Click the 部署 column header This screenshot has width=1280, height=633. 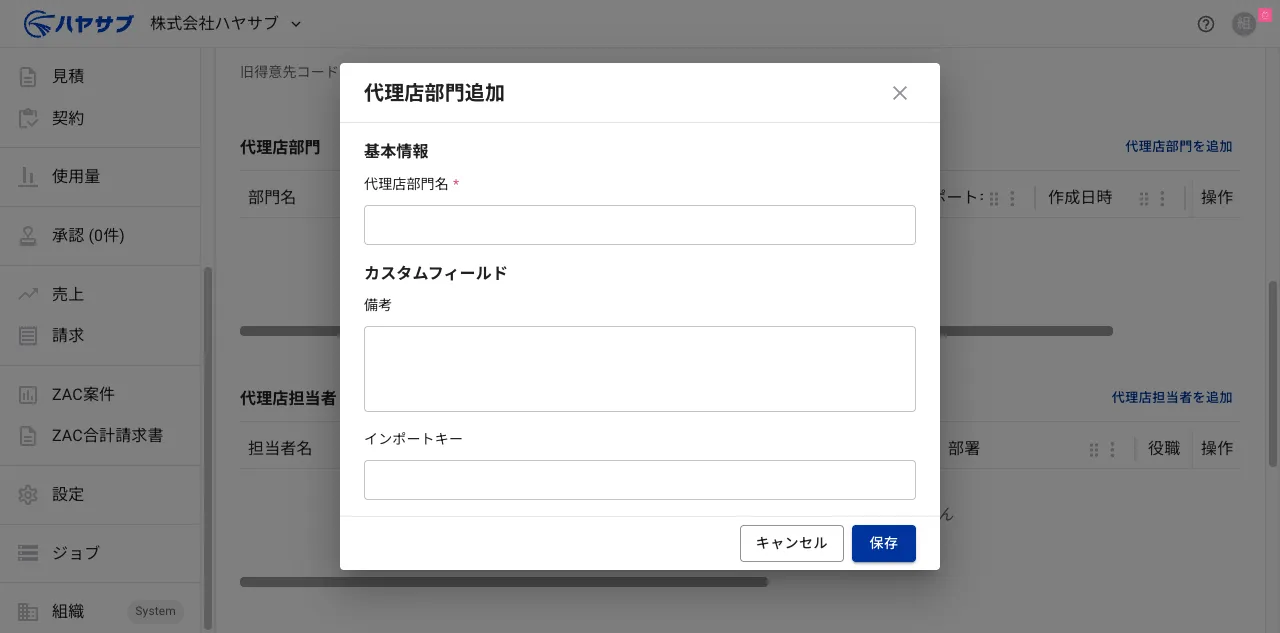pos(964,449)
